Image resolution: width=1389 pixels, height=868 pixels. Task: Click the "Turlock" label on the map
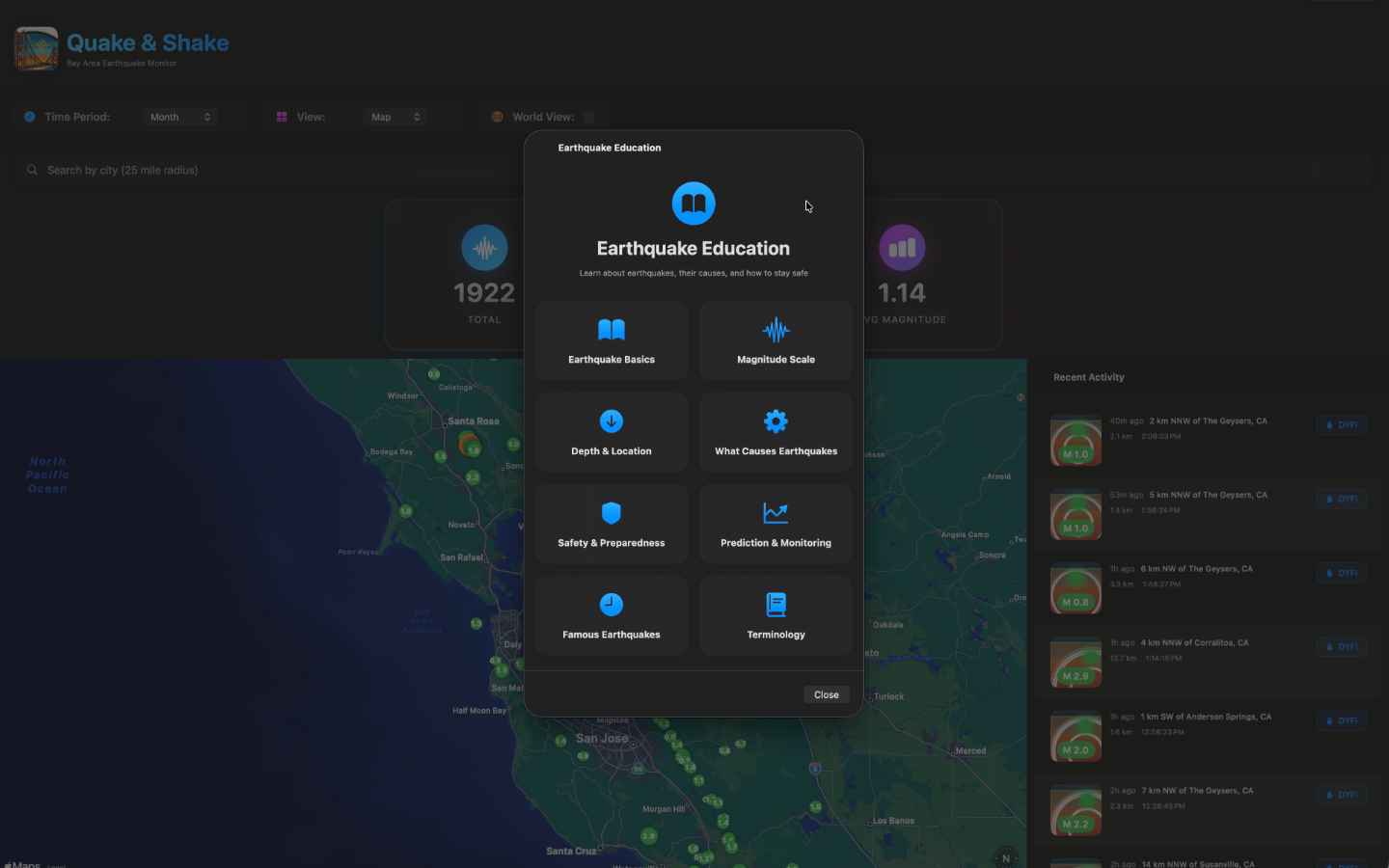[889, 696]
